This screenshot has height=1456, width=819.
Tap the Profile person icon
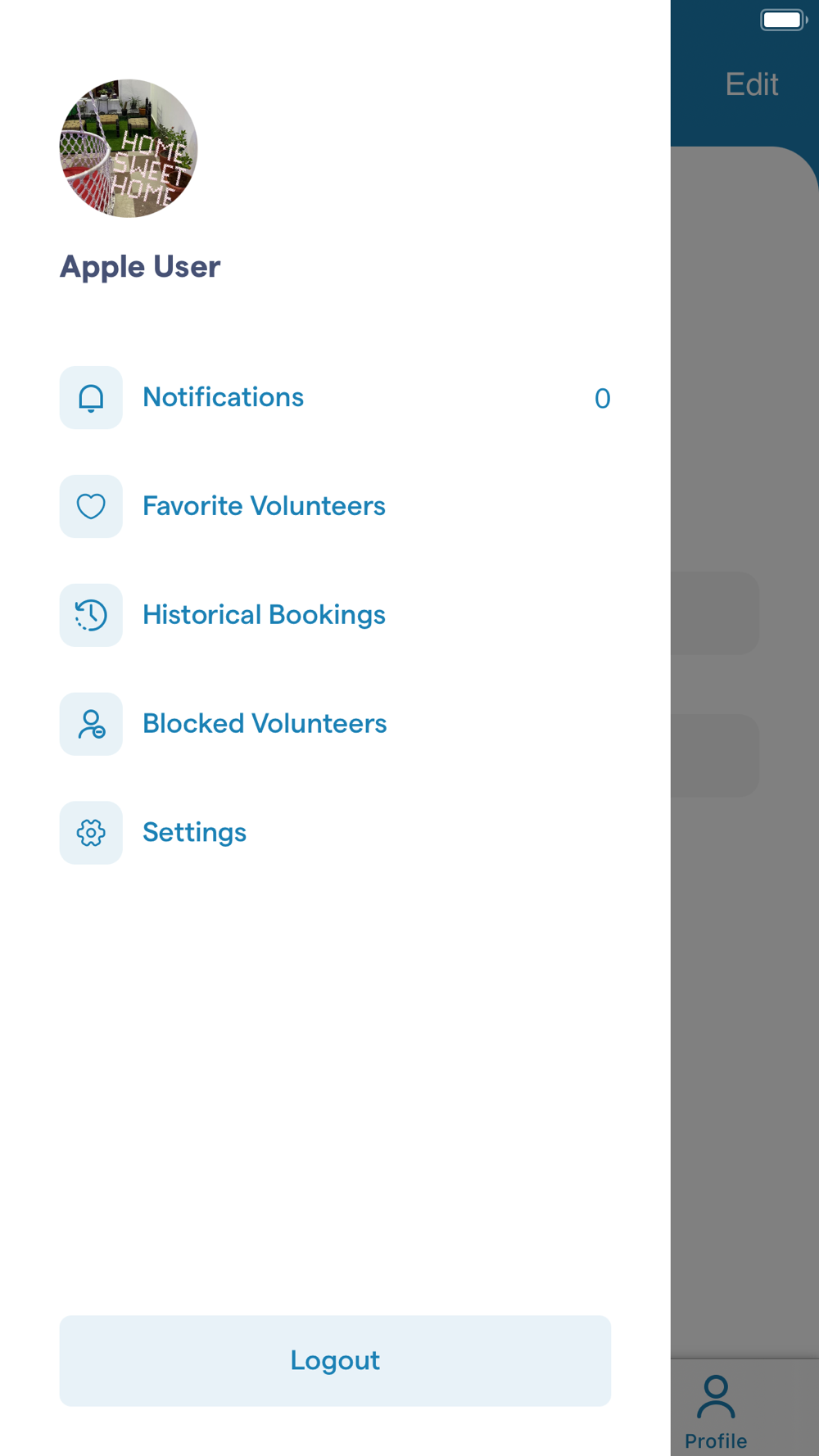[x=716, y=1397]
